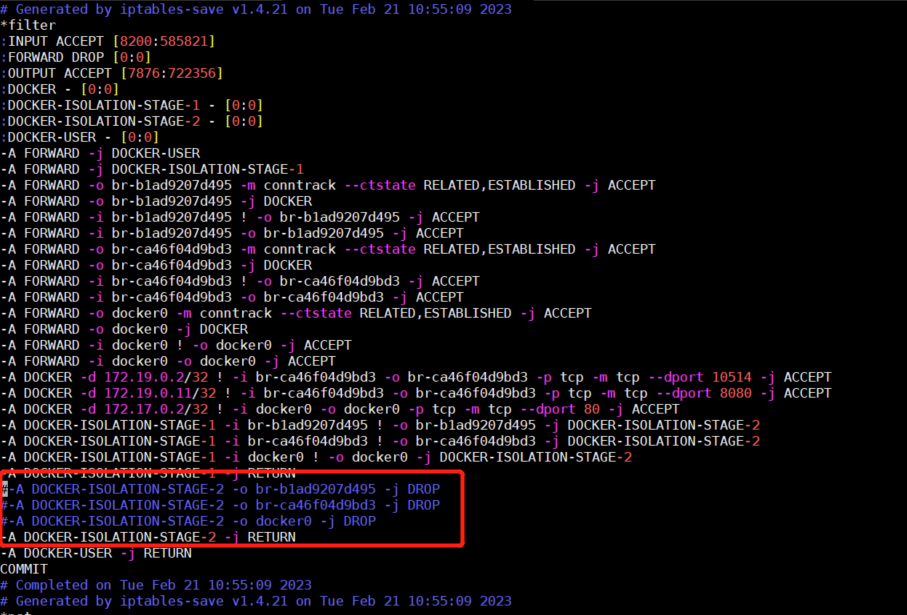Click the DOCKER rule for 172.19.0.2/32

(416, 377)
